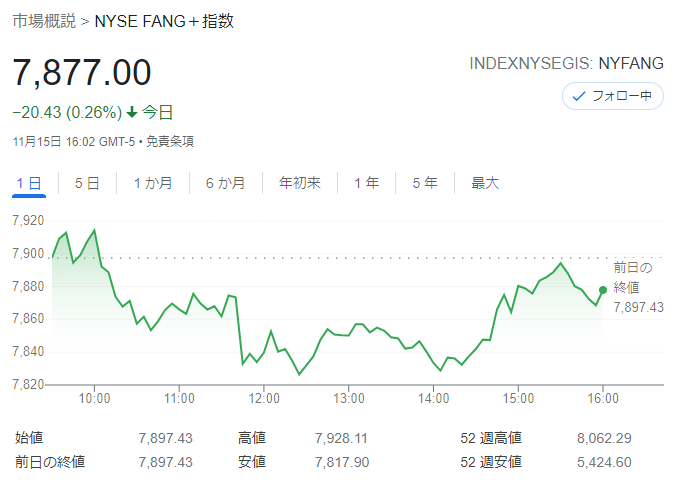Click the INDEXNYSEGIS: NYFANG ticker label
This screenshot has height=484, width=675.
tap(566, 63)
